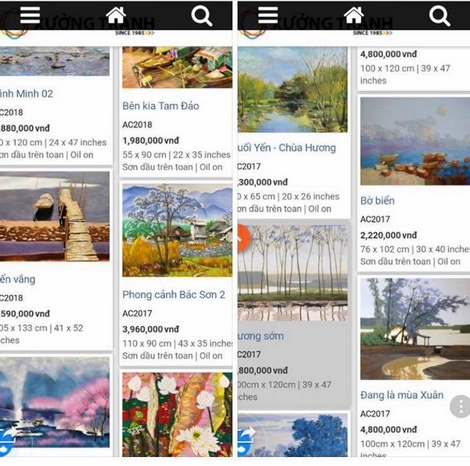Open Bên kia Tam Đảo title link

click(x=161, y=106)
